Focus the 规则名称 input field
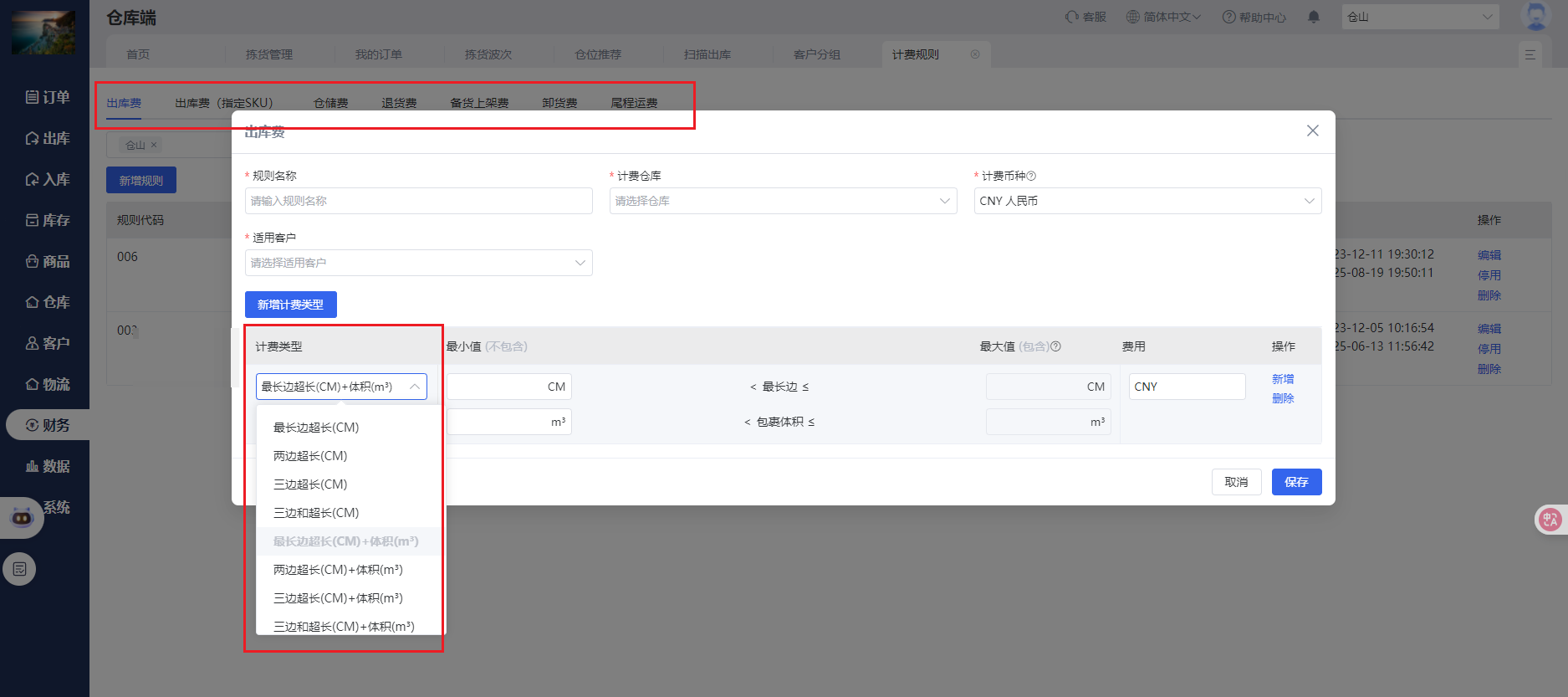Image resolution: width=1568 pixels, height=697 pixels. tap(418, 201)
